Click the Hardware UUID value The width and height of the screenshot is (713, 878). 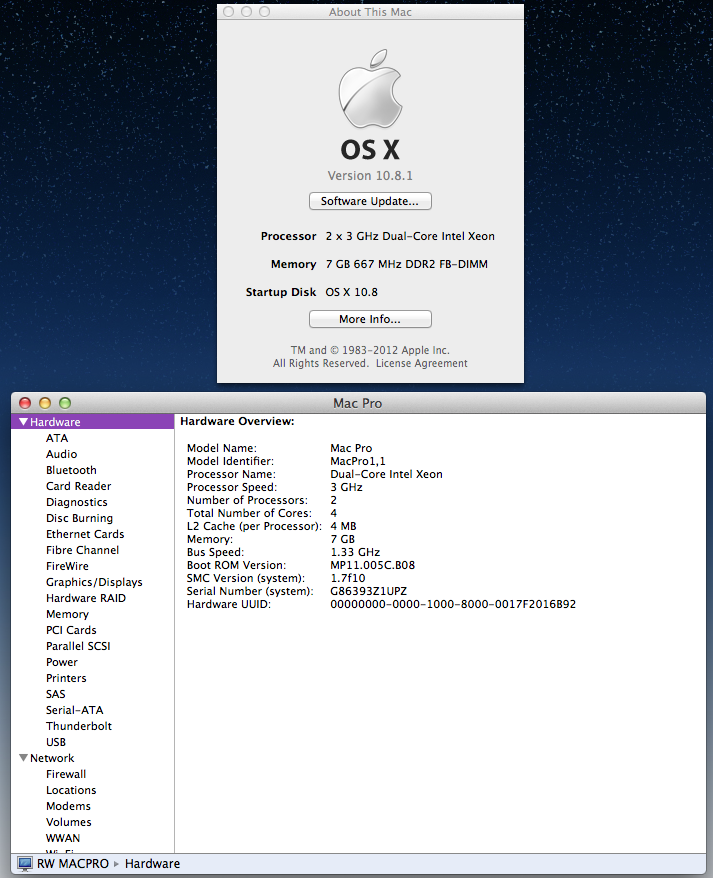click(453, 604)
